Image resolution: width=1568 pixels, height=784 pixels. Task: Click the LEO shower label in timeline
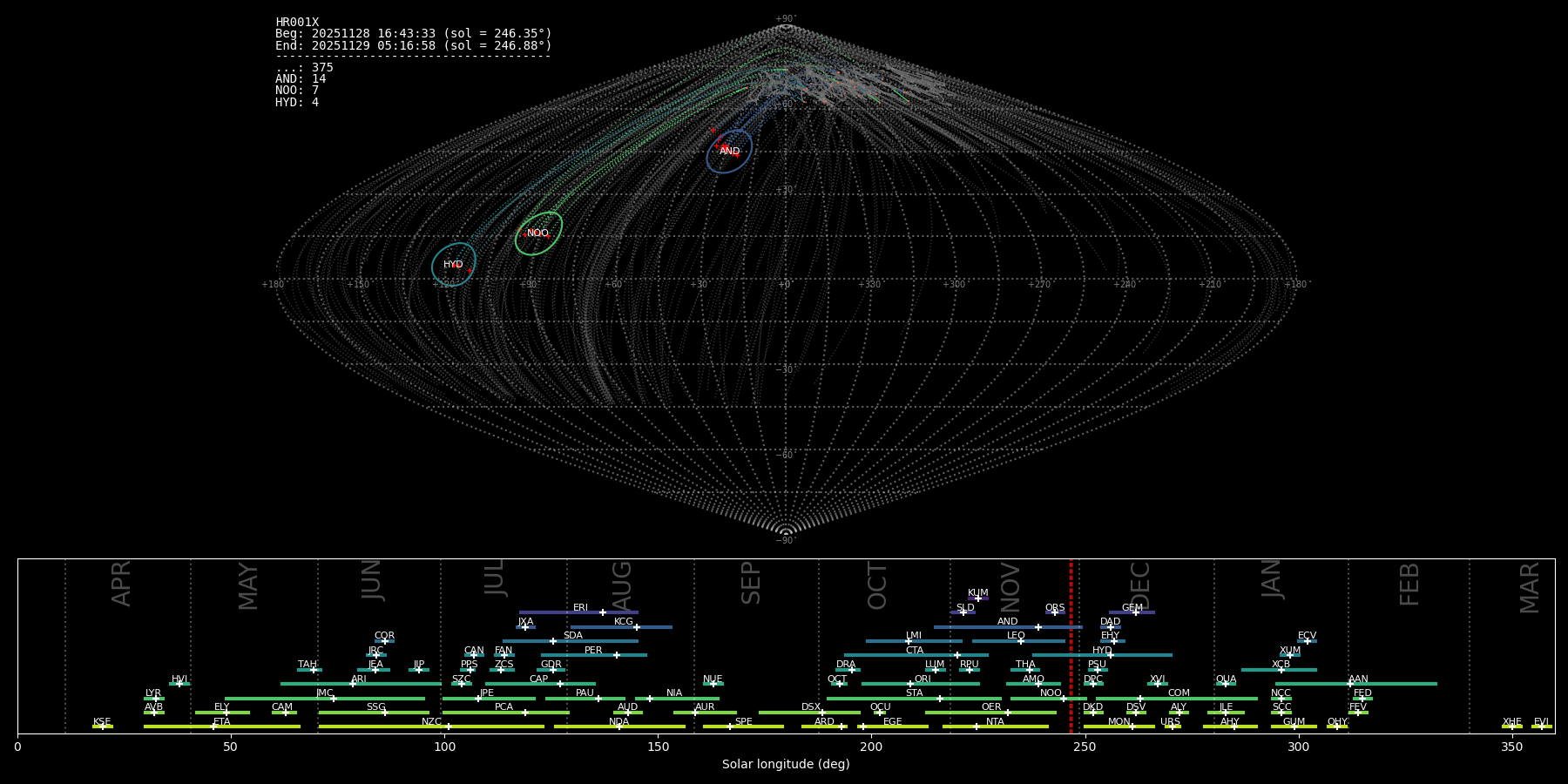click(1016, 636)
